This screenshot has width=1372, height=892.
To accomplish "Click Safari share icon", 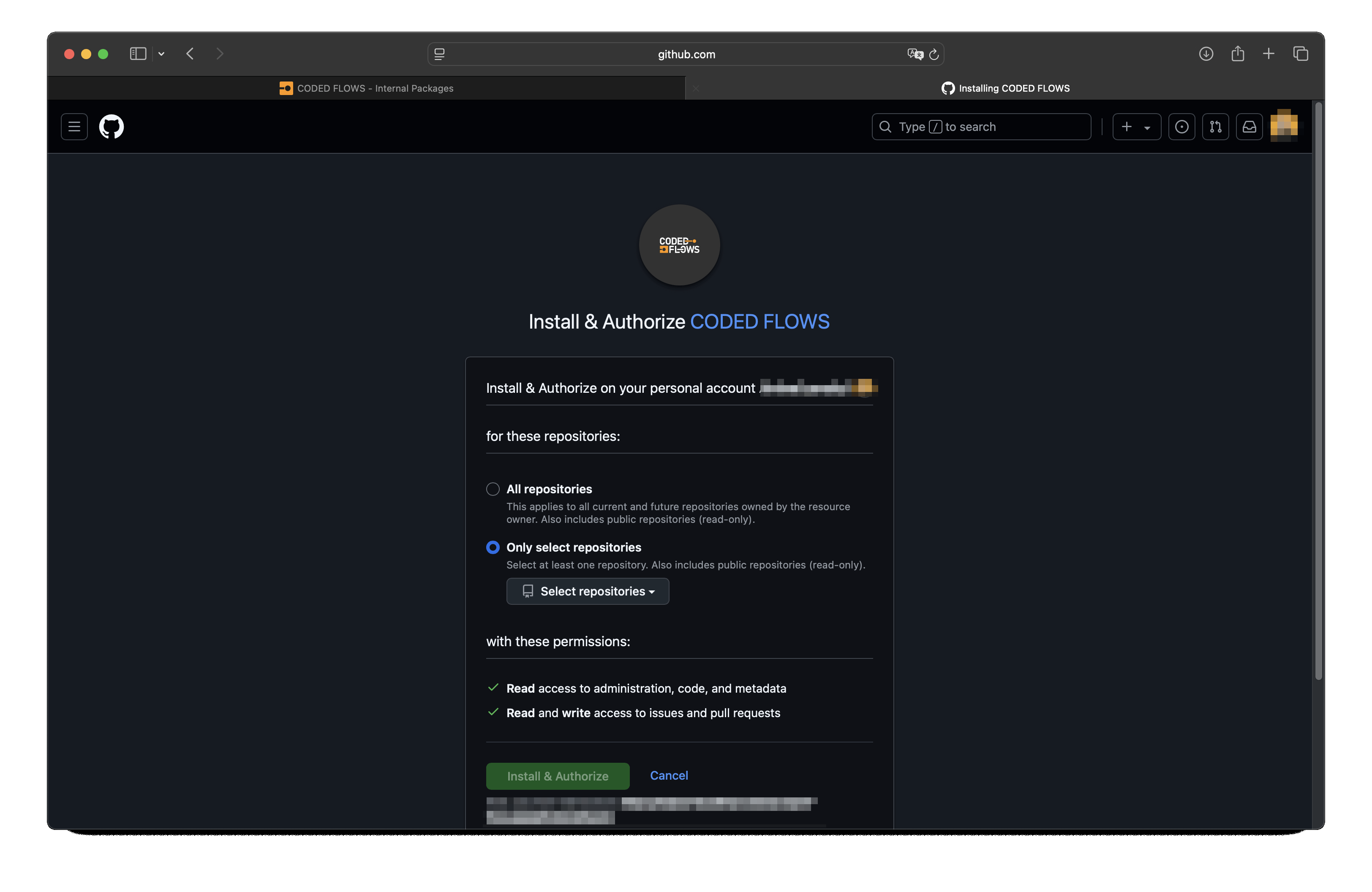I will point(1237,54).
